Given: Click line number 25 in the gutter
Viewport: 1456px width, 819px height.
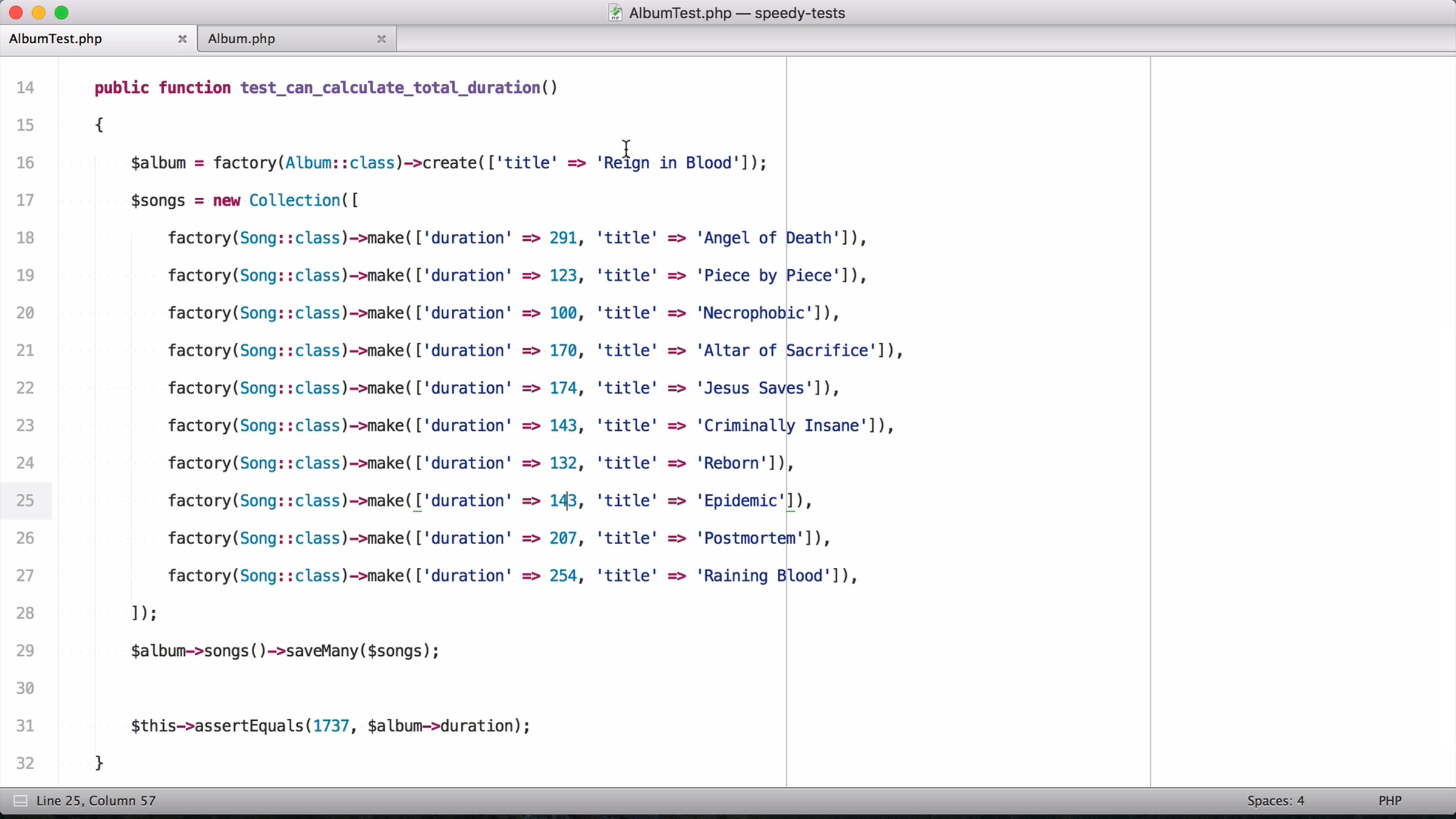Looking at the screenshot, I should point(25,500).
